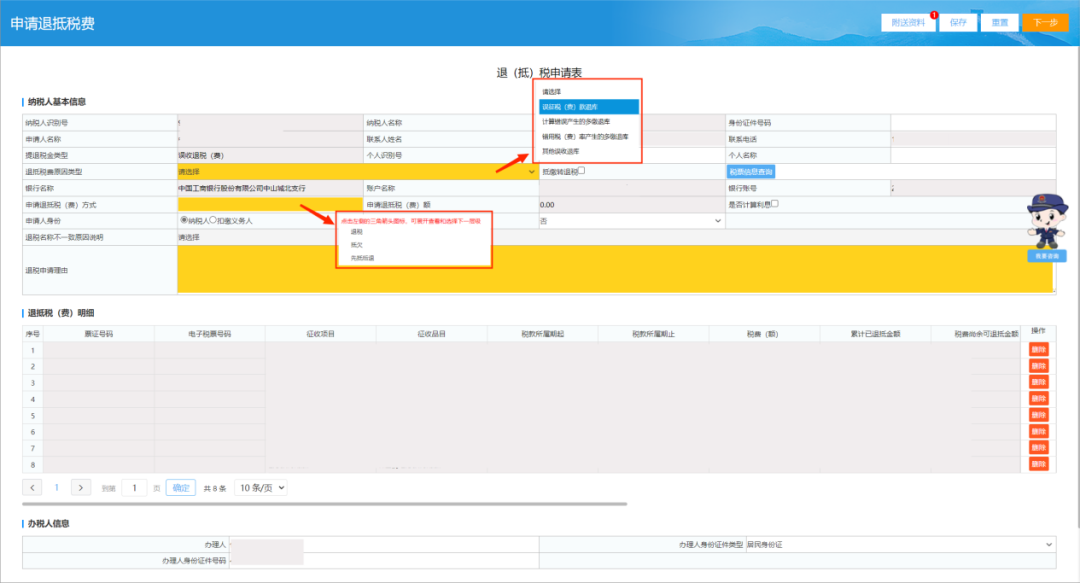This screenshot has height=583, width=1080.
Task: Delete row 1 in the refund details table
Action: coord(1039,349)
